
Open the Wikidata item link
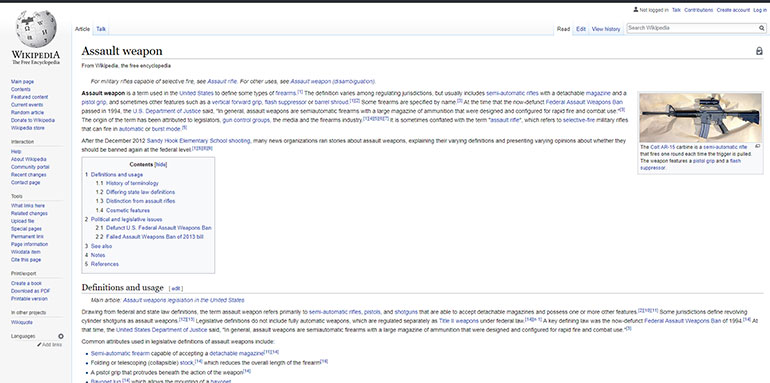(26, 252)
